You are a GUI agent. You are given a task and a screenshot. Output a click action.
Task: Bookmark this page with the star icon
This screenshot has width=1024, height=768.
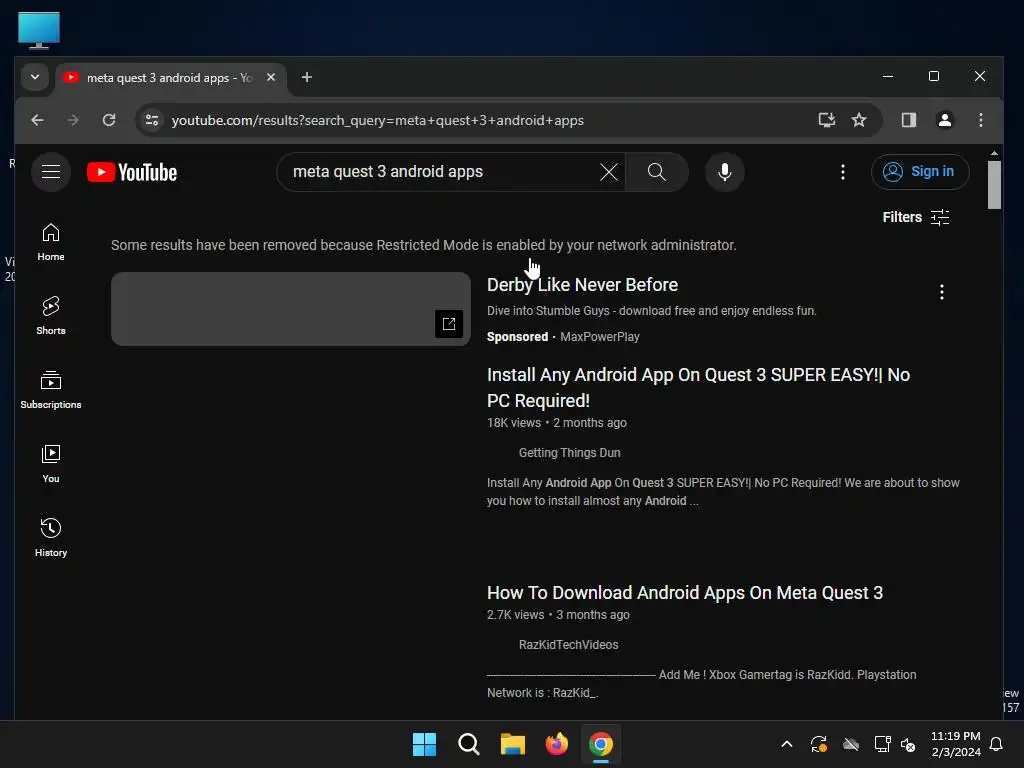pyautogui.click(x=859, y=120)
